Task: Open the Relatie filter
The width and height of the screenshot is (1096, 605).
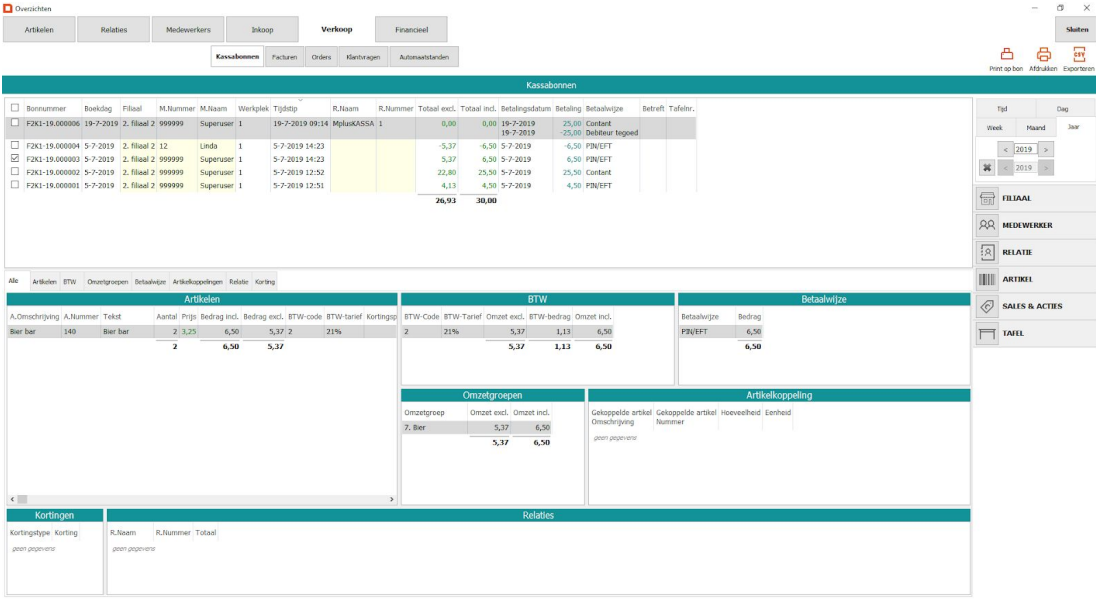Action: [x=1034, y=252]
